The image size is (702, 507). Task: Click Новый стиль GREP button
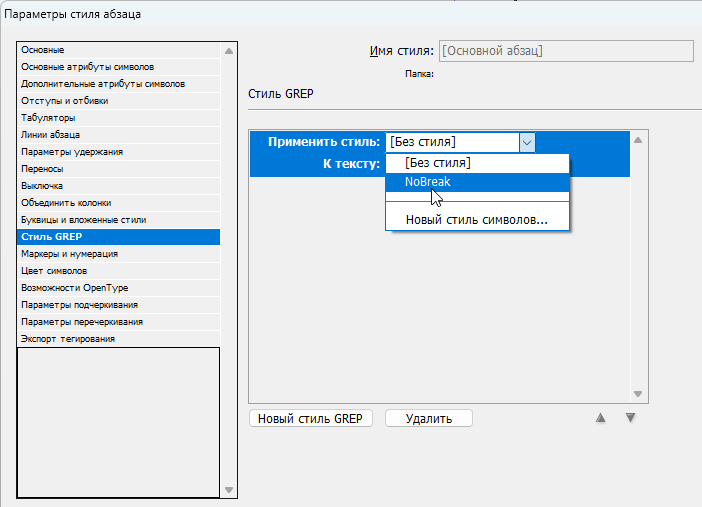(311, 419)
